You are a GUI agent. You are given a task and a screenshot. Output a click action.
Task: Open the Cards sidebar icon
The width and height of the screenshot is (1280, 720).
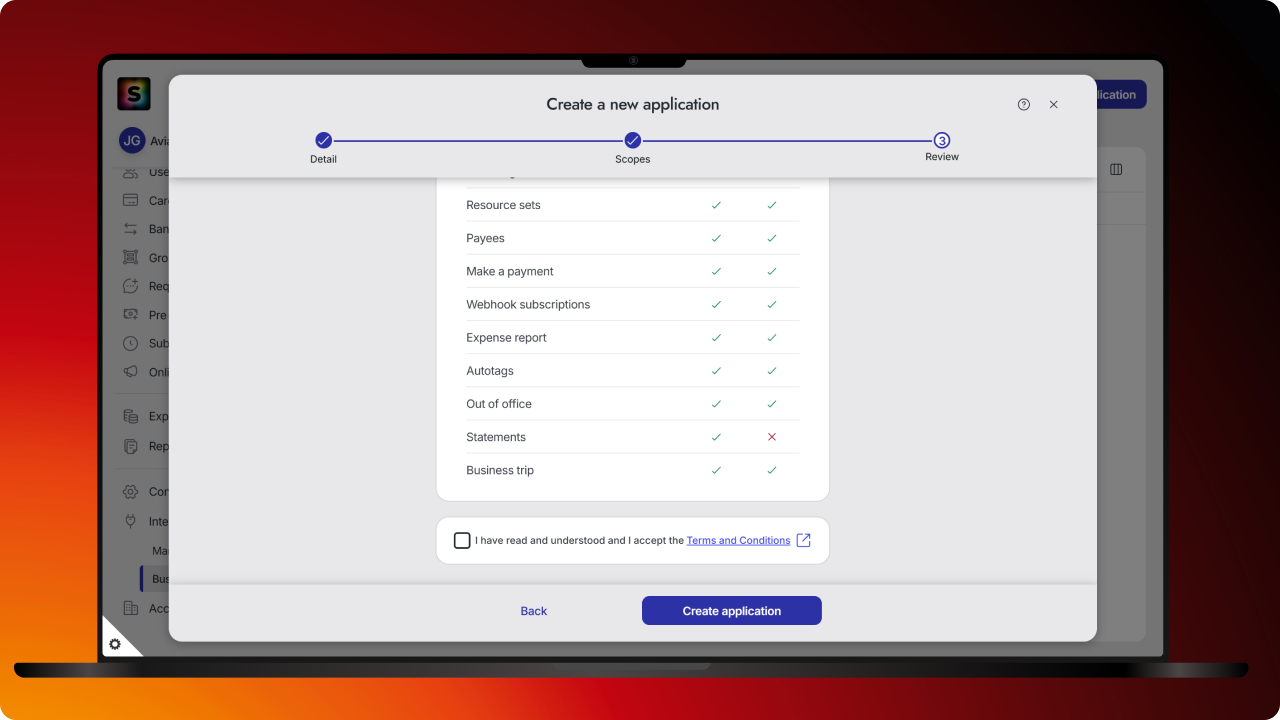pos(130,200)
